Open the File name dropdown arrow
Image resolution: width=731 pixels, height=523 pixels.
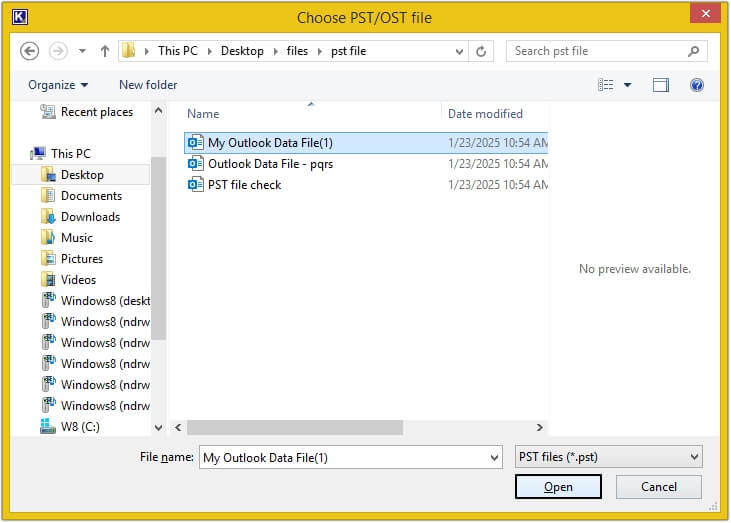point(494,458)
